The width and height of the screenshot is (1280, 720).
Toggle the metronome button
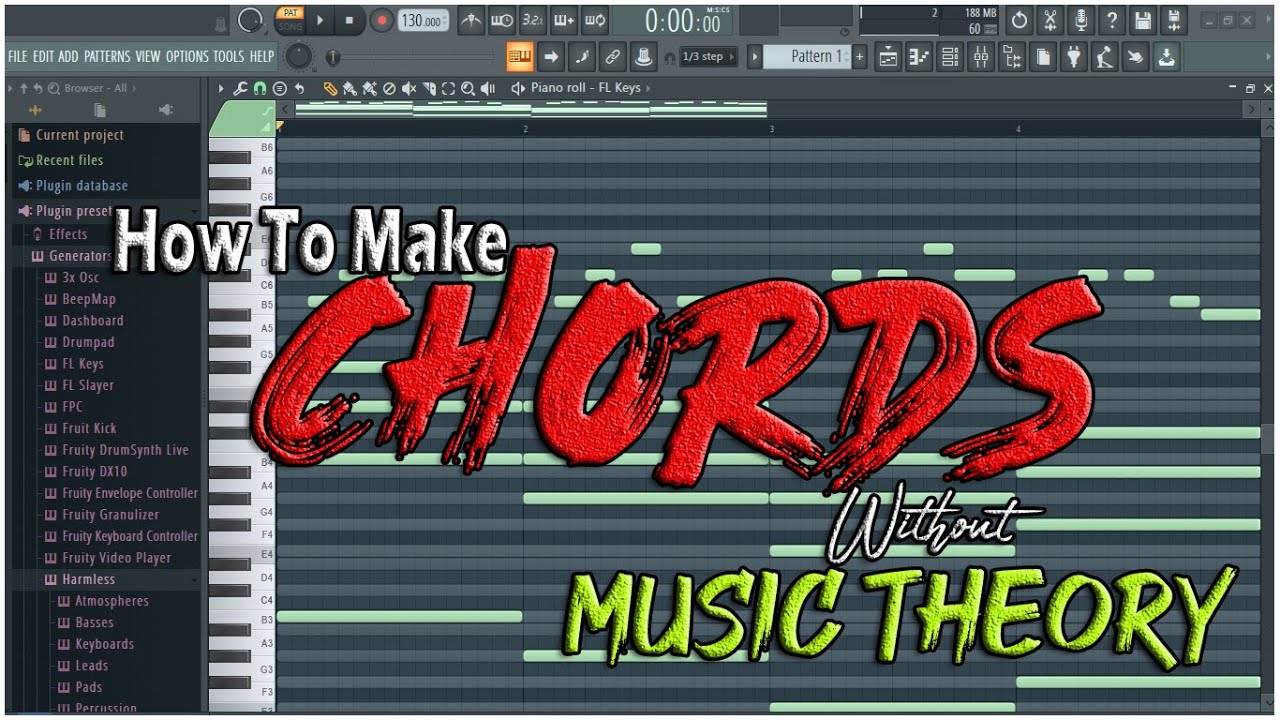(471, 20)
